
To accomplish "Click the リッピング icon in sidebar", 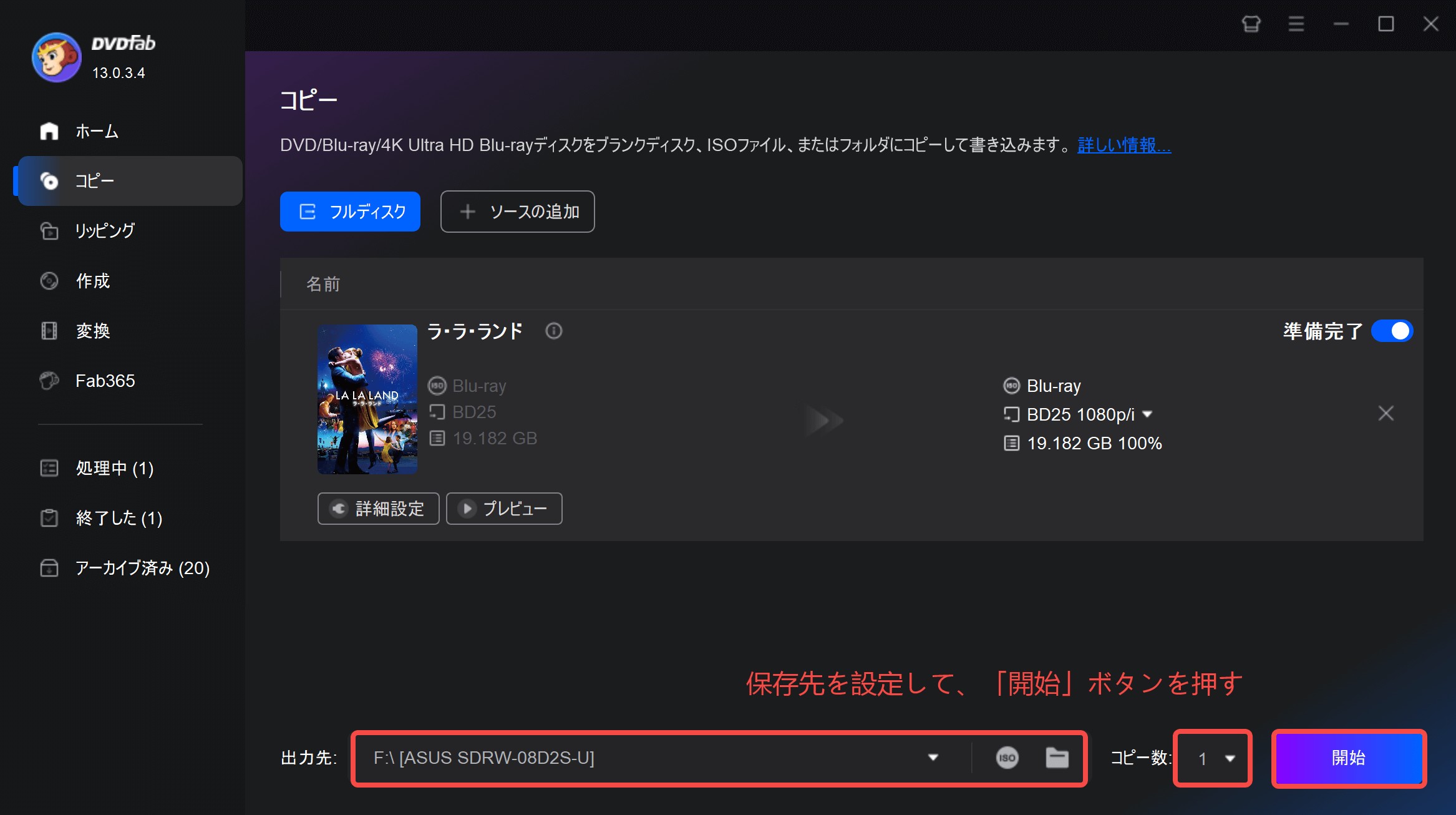I will [x=49, y=231].
